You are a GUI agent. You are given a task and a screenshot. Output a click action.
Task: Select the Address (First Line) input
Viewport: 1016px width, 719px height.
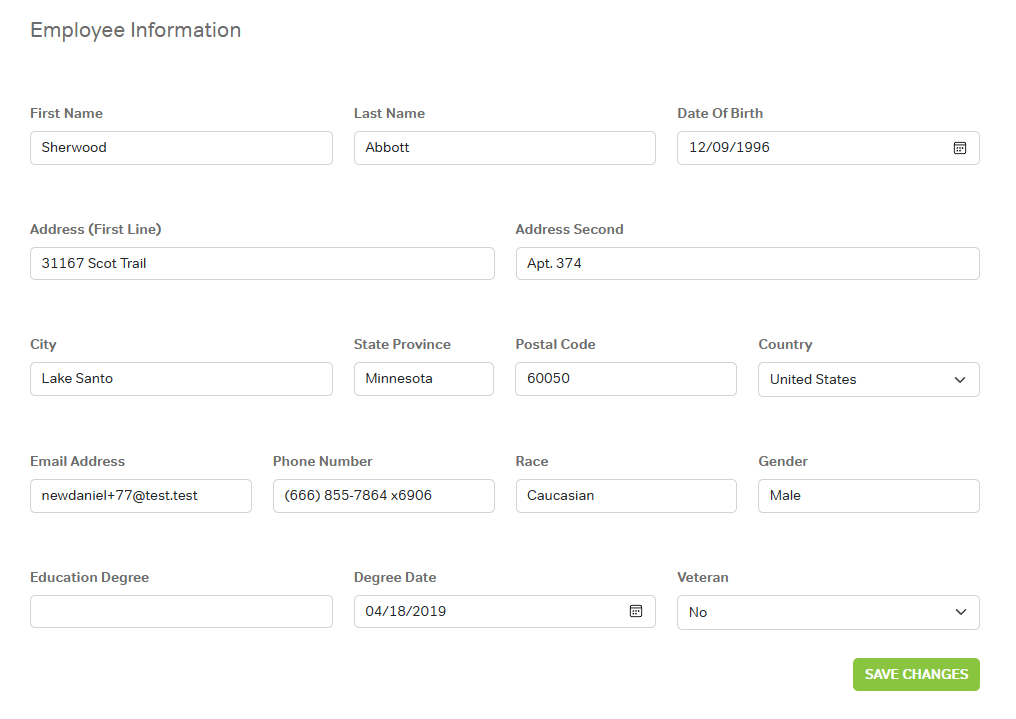(x=262, y=264)
